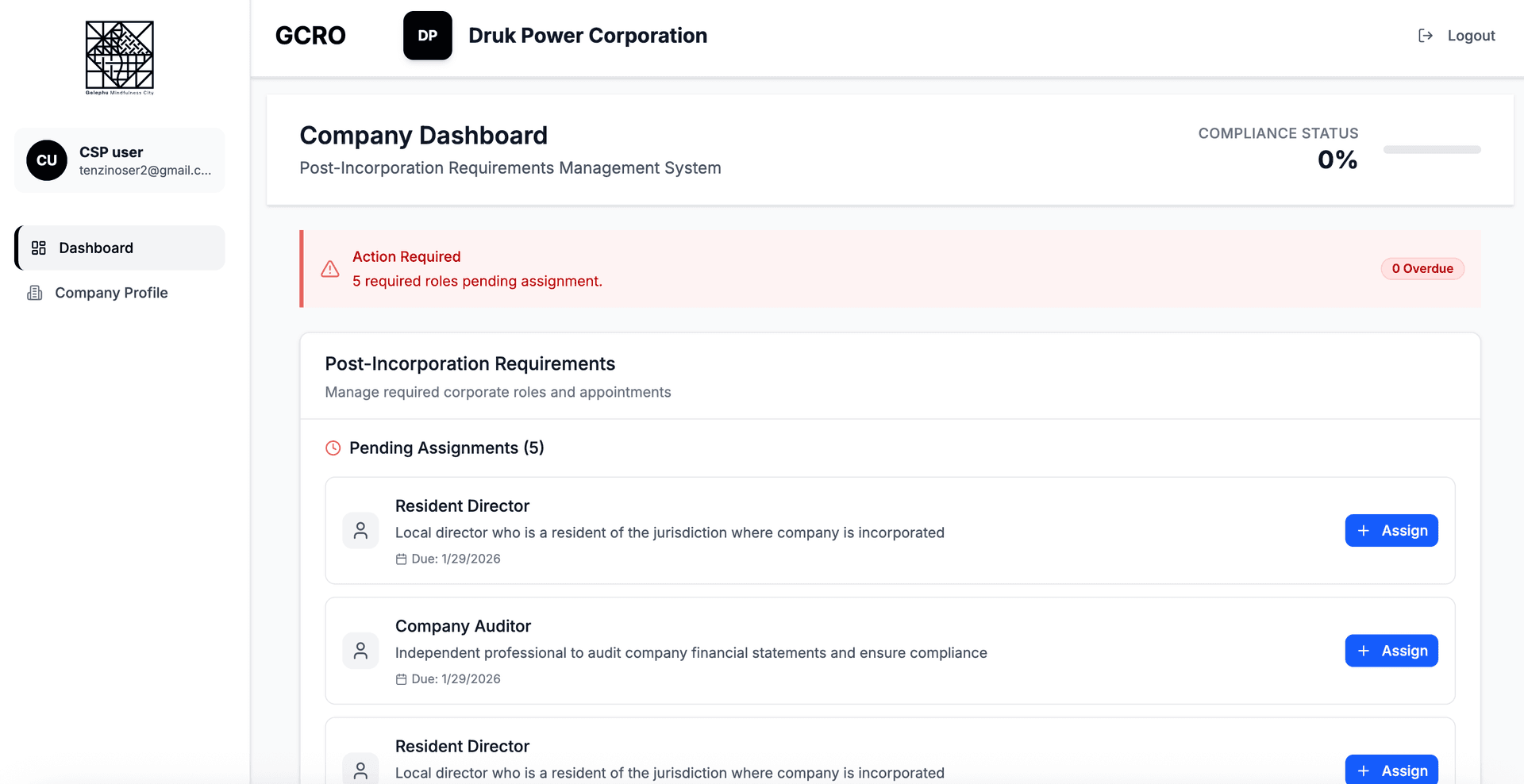
Task: Open the Dashboard menu item
Action: pos(96,248)
